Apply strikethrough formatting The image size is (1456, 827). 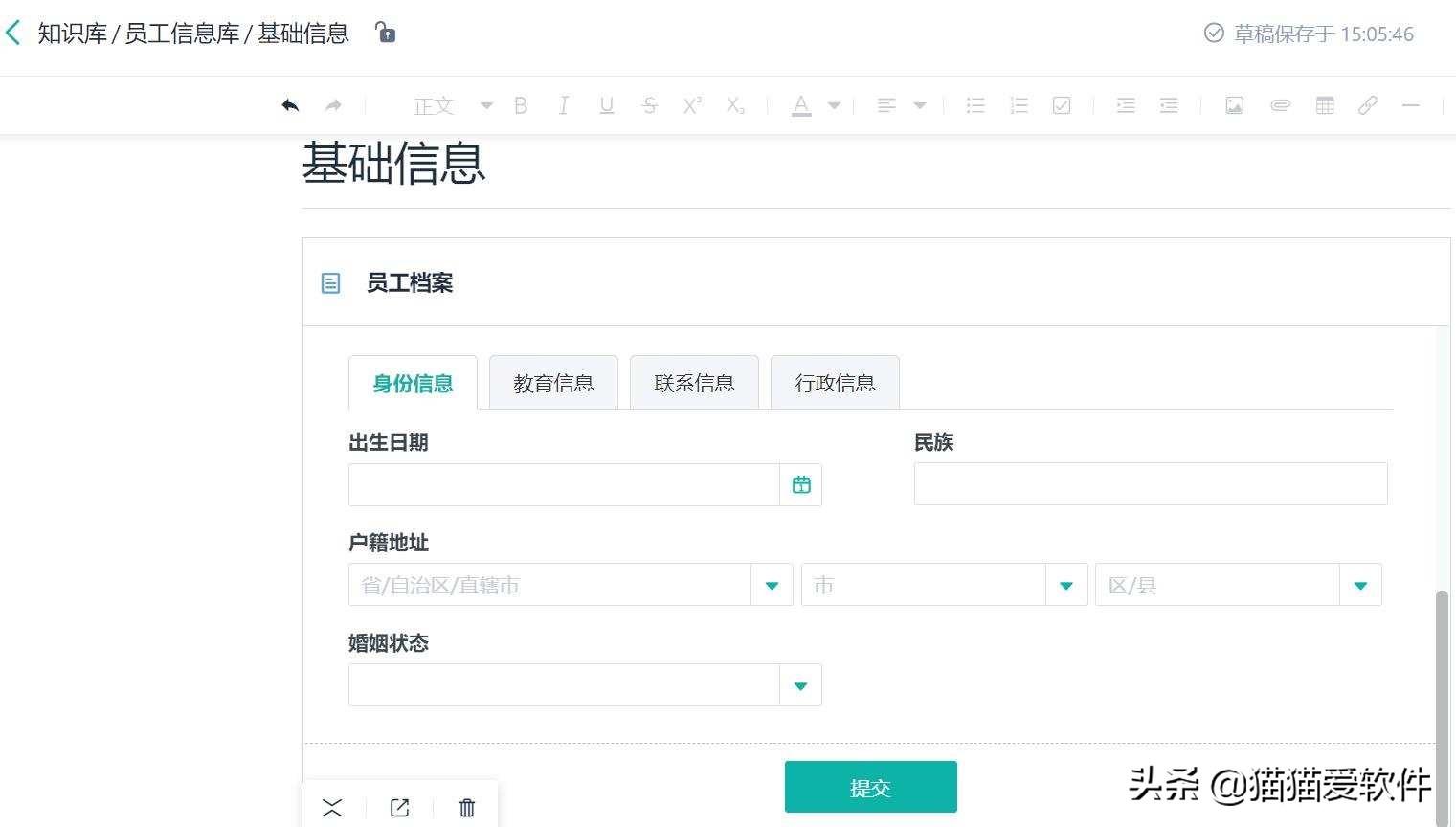point(650,105)
